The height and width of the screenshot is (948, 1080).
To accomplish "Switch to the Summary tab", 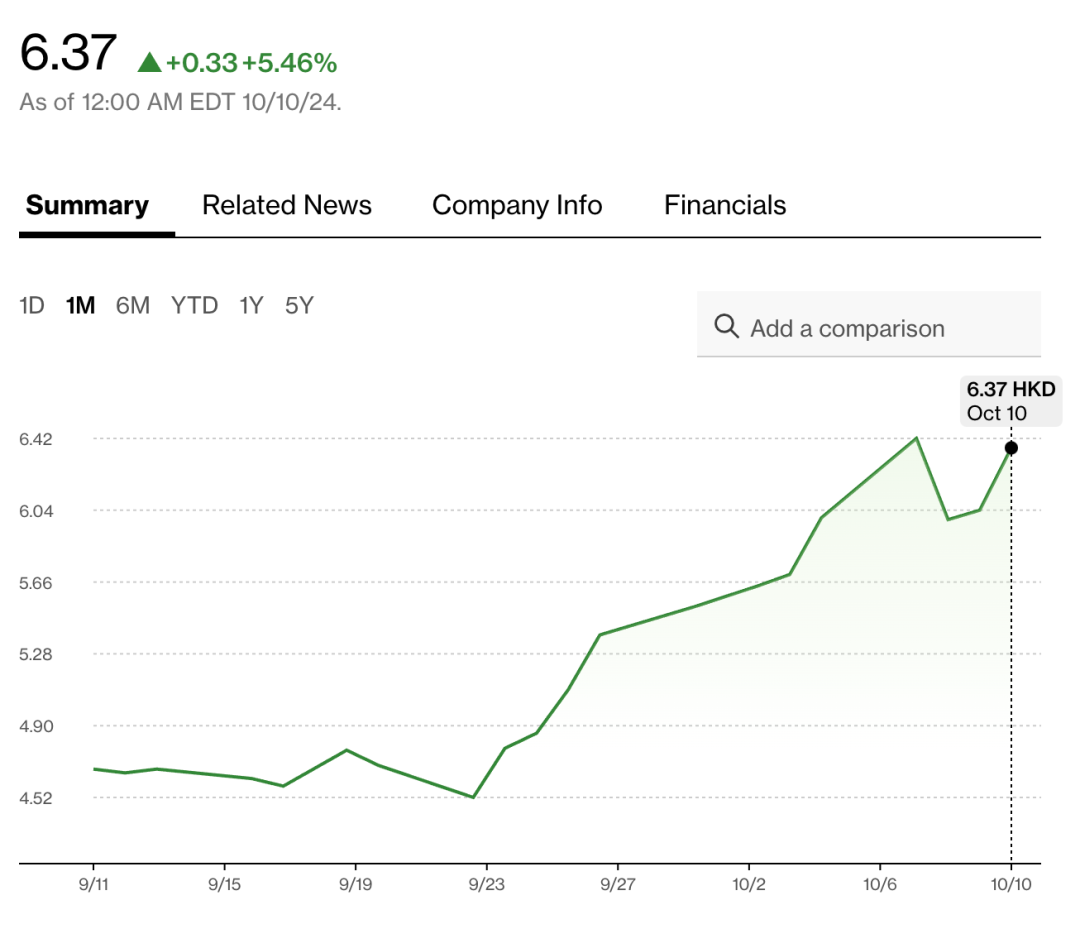I will [x=87, y=206].
